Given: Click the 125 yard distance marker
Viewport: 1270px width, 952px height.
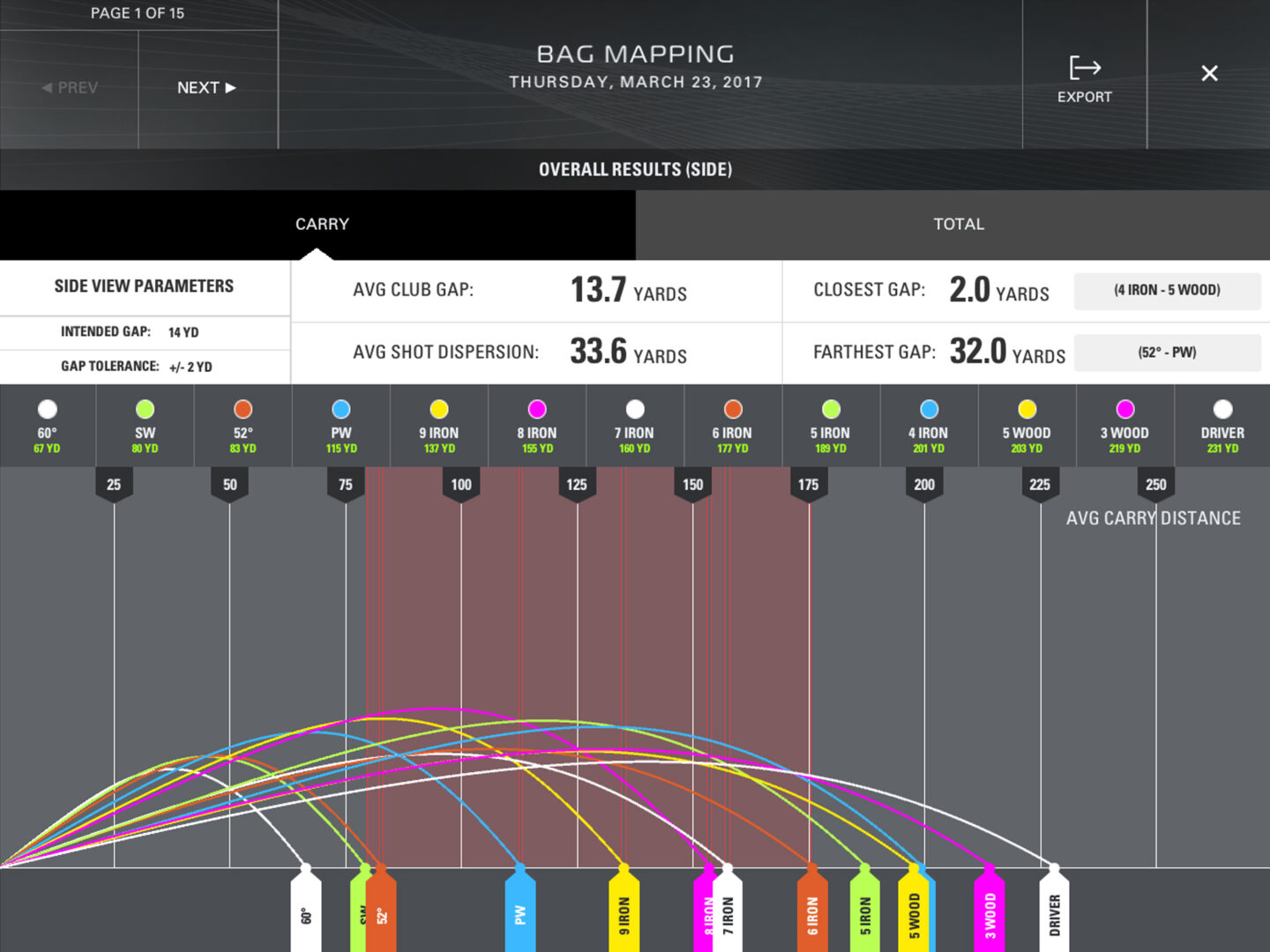Looking at the screenshot, I should point(577,485).
